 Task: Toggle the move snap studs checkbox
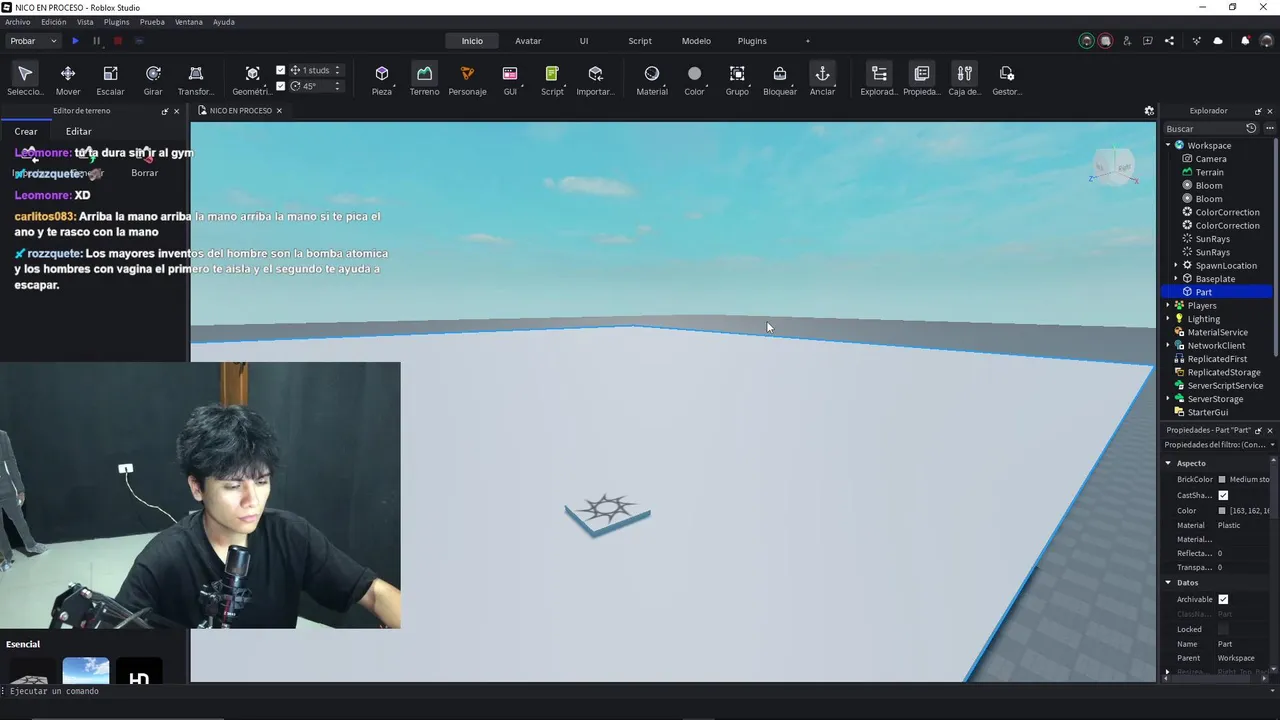281,70
